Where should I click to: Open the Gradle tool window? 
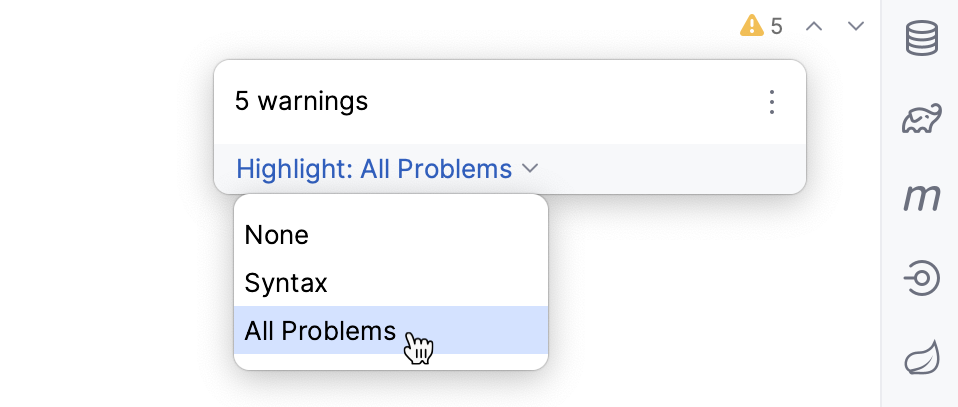921,118
